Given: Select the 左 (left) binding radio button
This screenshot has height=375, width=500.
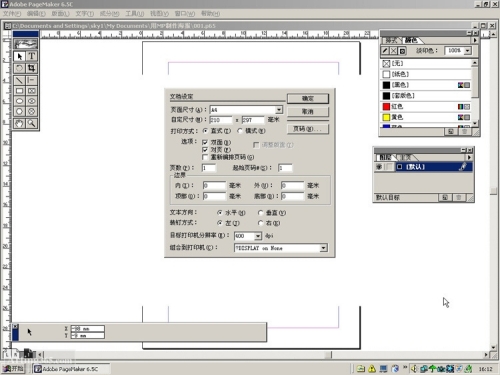Looking at the screenshot, I should coord(220,223).
